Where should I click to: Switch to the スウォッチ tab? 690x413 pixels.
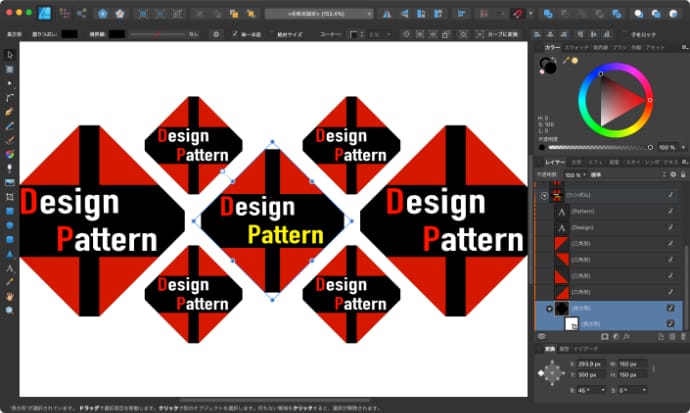(x=578, y=47)
